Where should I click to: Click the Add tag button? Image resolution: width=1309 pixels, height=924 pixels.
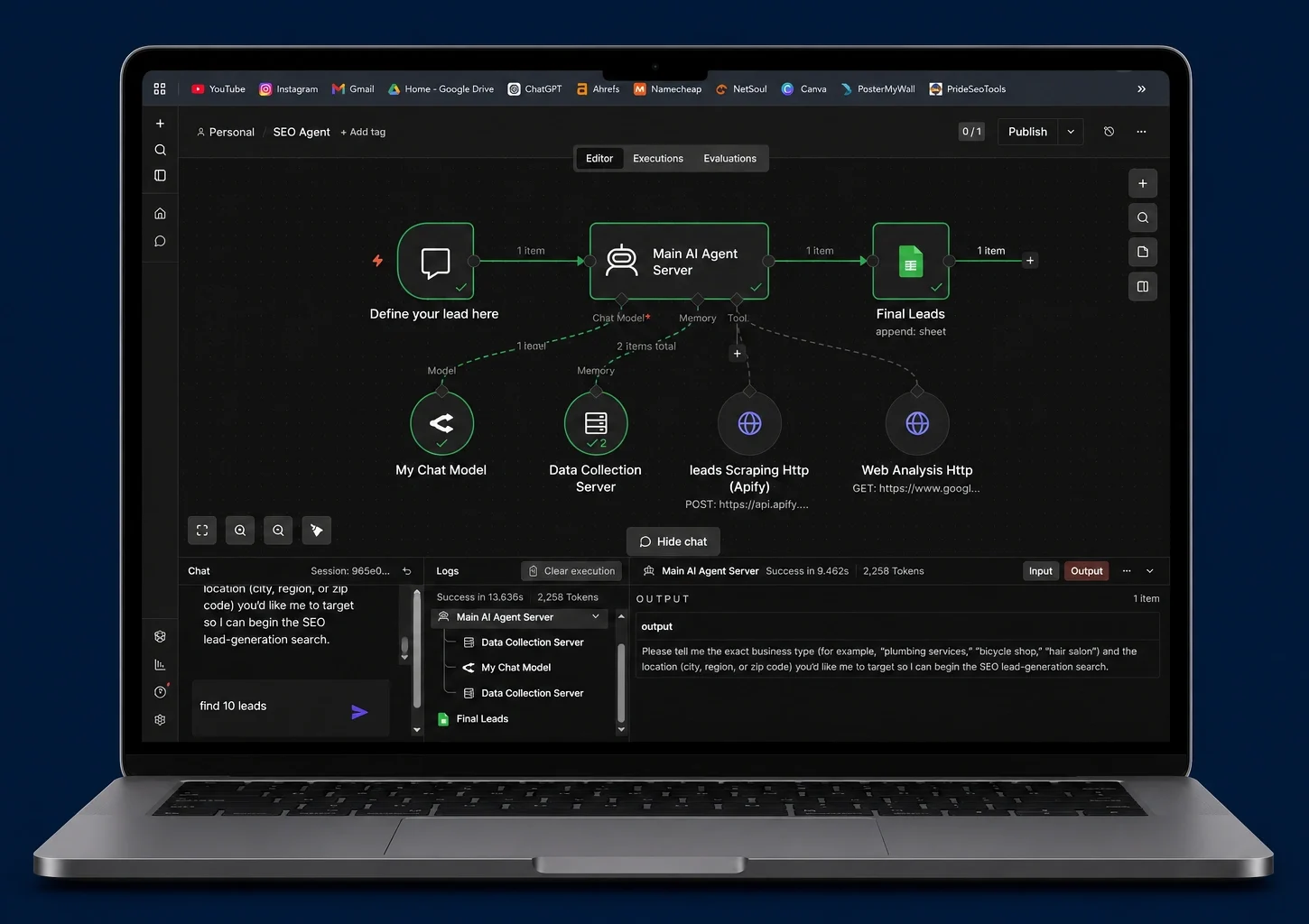363,132
